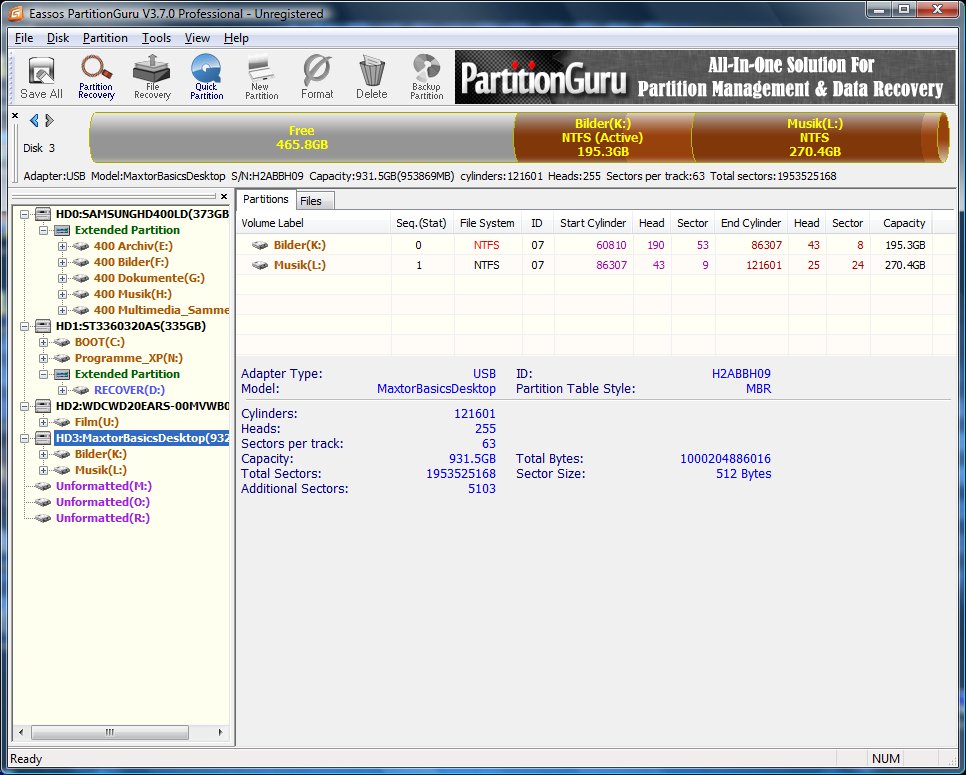Select Bilder(K:) in the disk tree
The height and width of the screenshot is (775, 966).
pos(100,454)
